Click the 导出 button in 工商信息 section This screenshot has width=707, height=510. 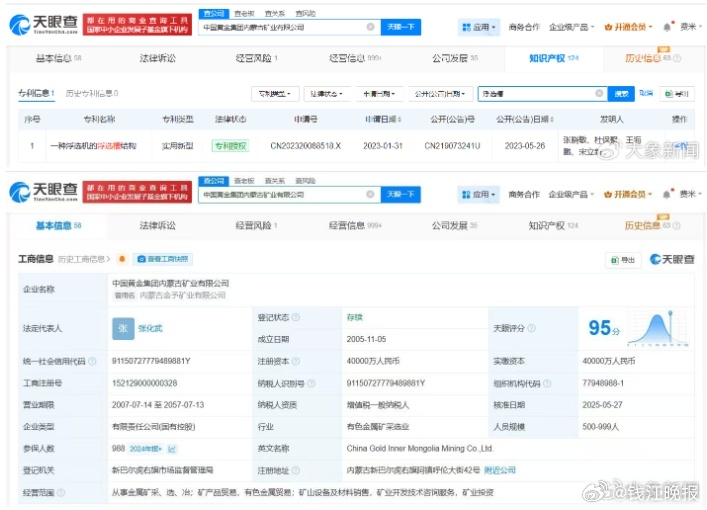pyautogui.click(x=623, y=260)
